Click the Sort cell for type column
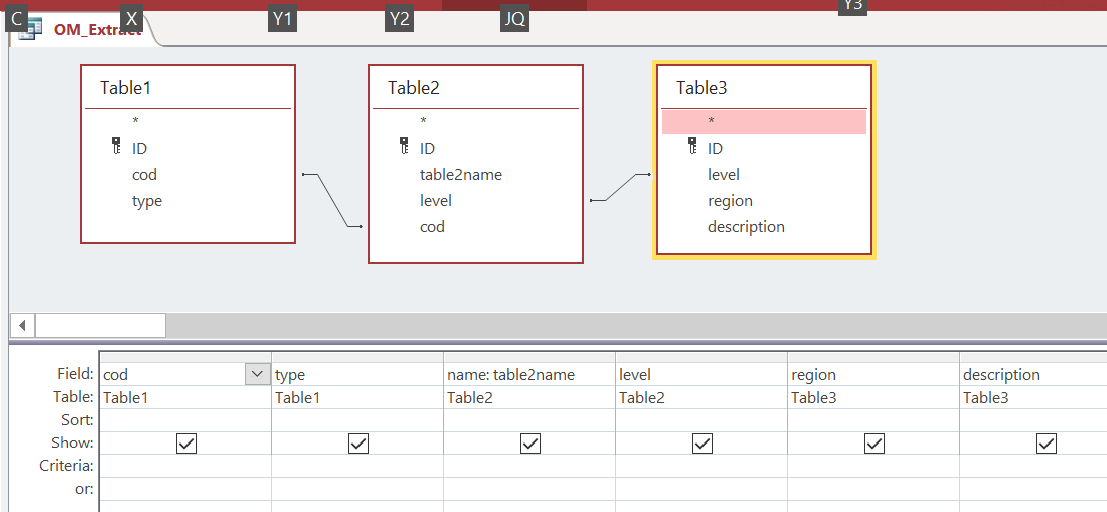 coord(357,420)
